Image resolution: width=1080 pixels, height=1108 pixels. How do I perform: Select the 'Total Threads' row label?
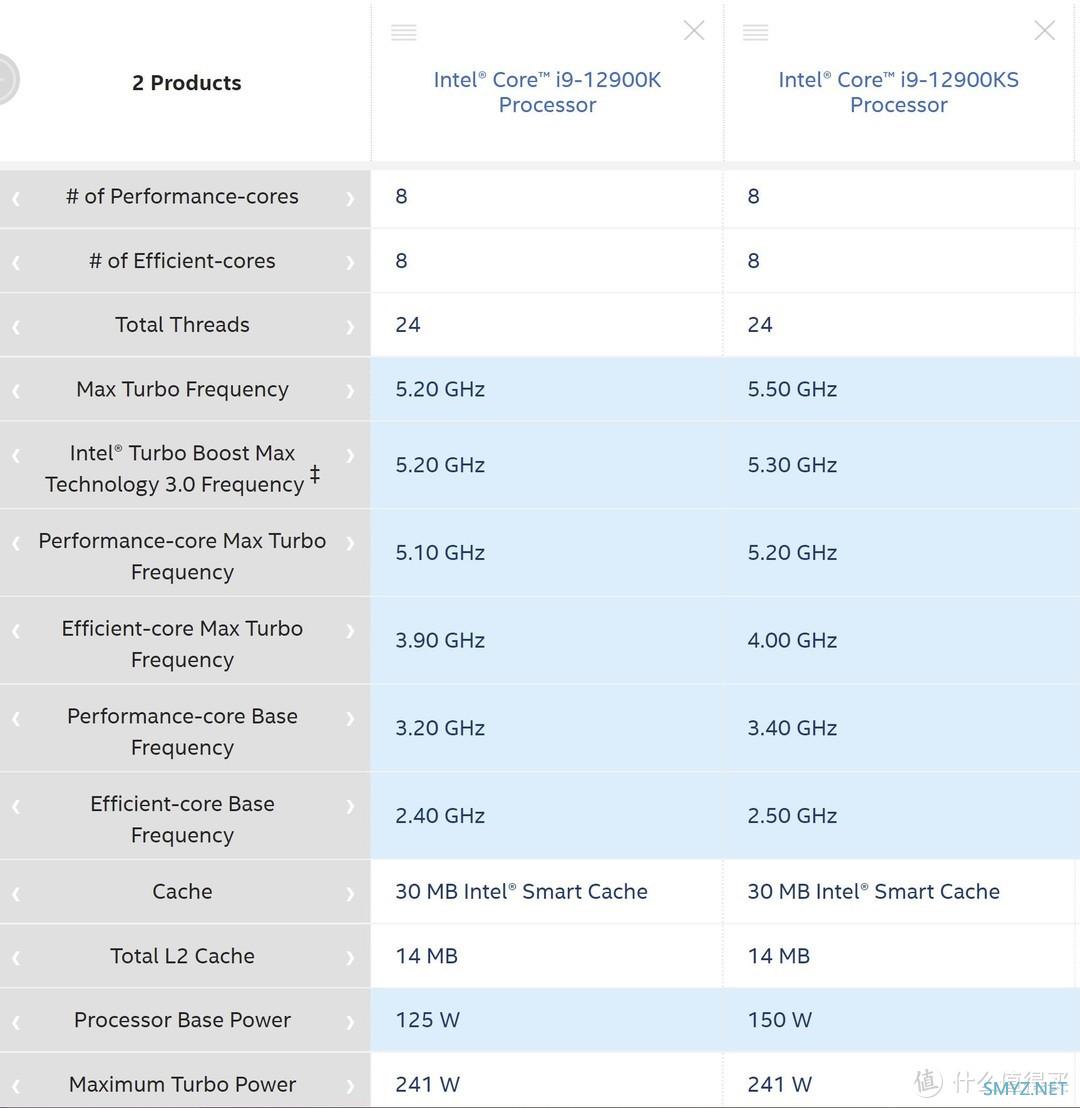(182, 325)
